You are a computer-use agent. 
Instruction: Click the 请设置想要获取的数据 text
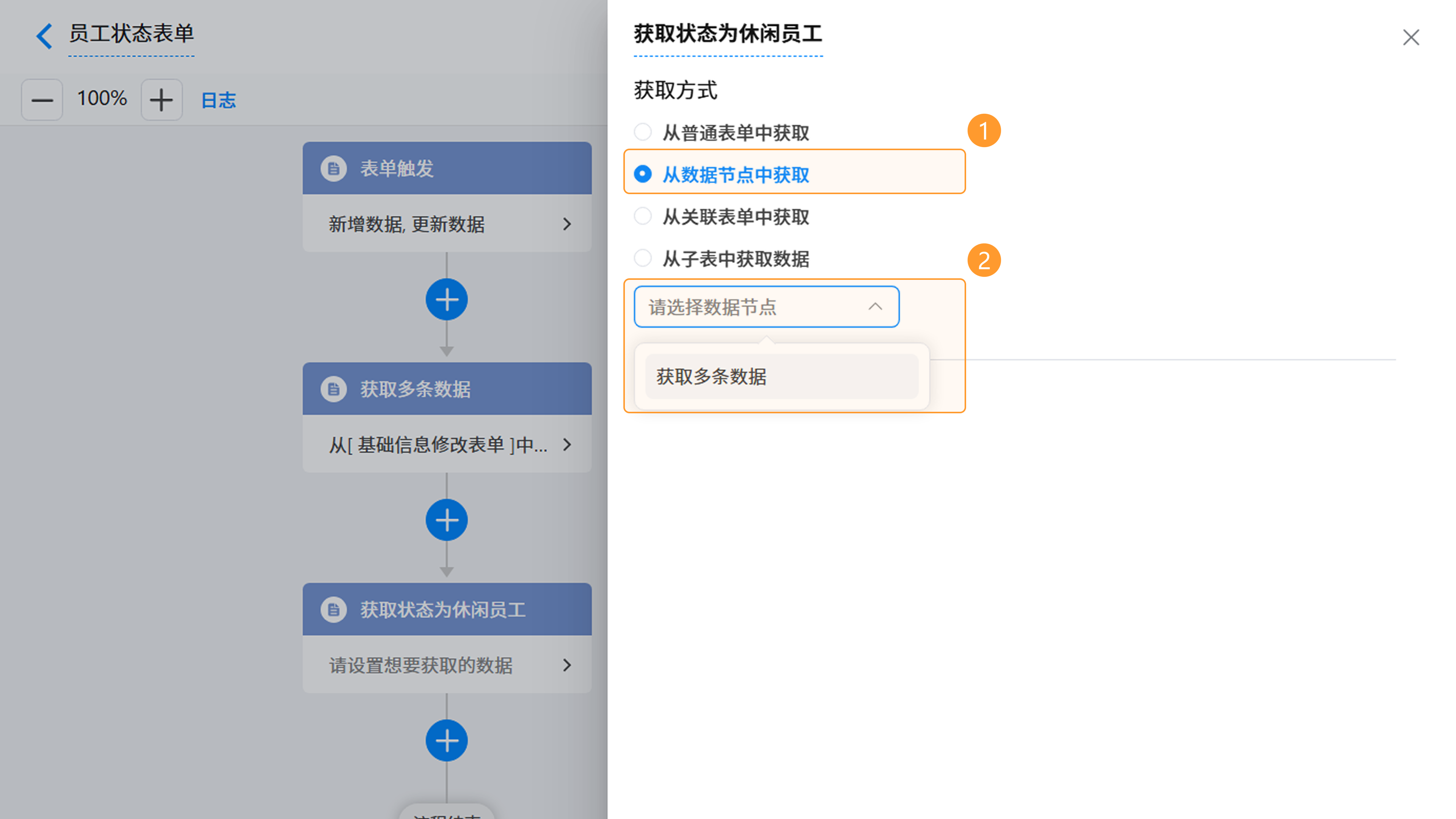(x=420, y=665)
